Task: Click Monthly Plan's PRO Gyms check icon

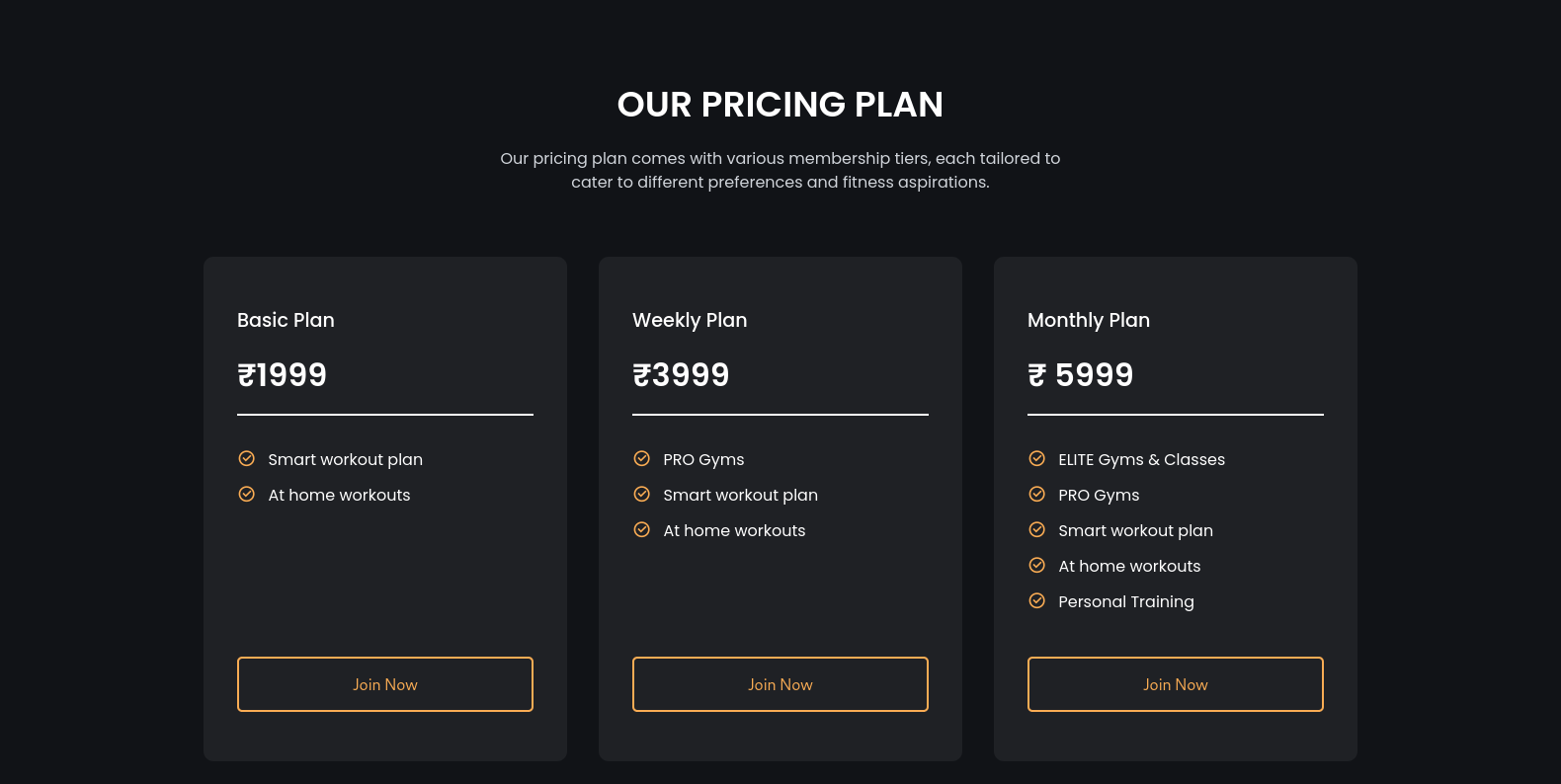Action: (1036, 494)
